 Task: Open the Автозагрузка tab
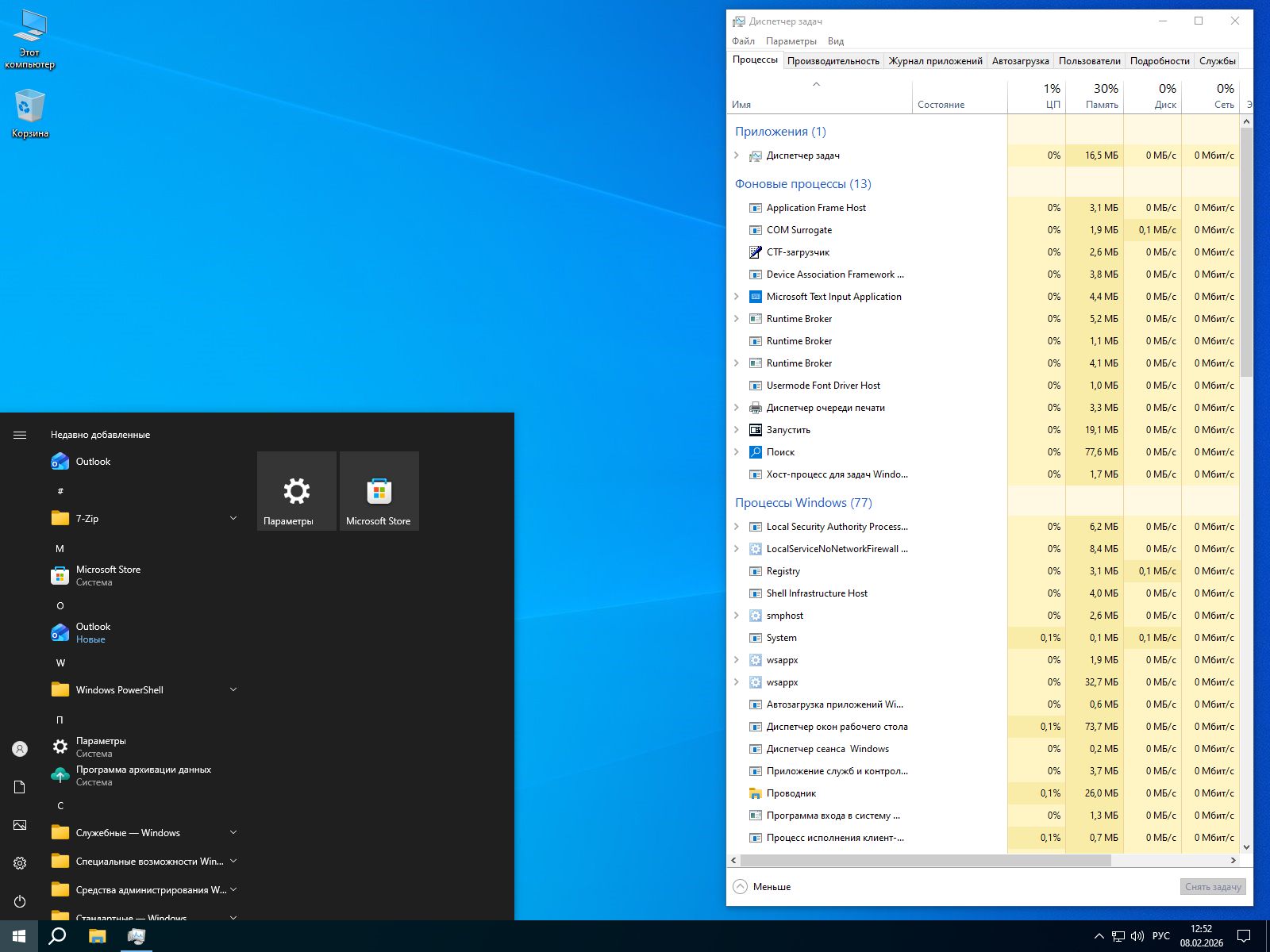click(1020, 61)
